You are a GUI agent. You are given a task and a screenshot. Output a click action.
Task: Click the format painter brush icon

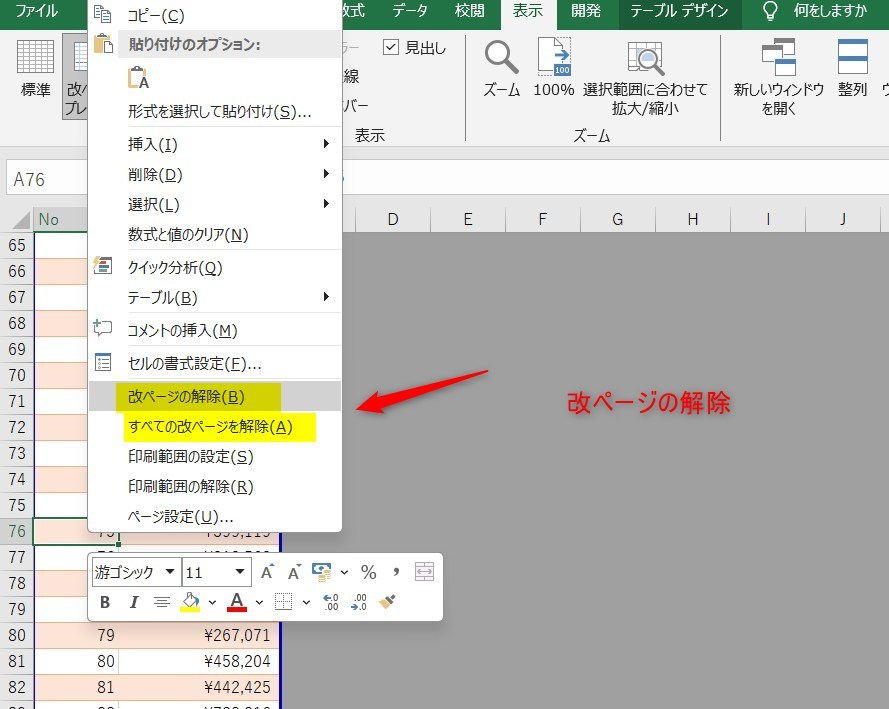(x=387, y=602)
